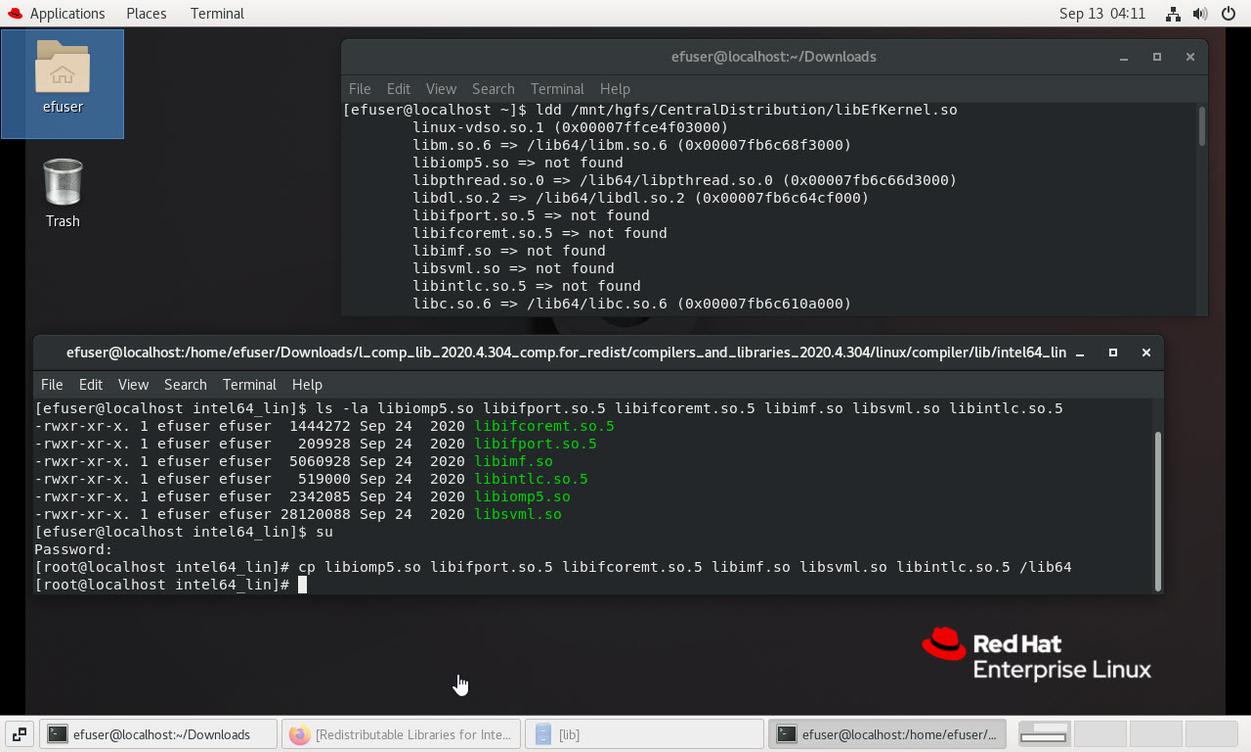Viewport: 1251px width, 752px height.
Task: Open the Terminal app menu in top bar
Action: coord(217,13)
